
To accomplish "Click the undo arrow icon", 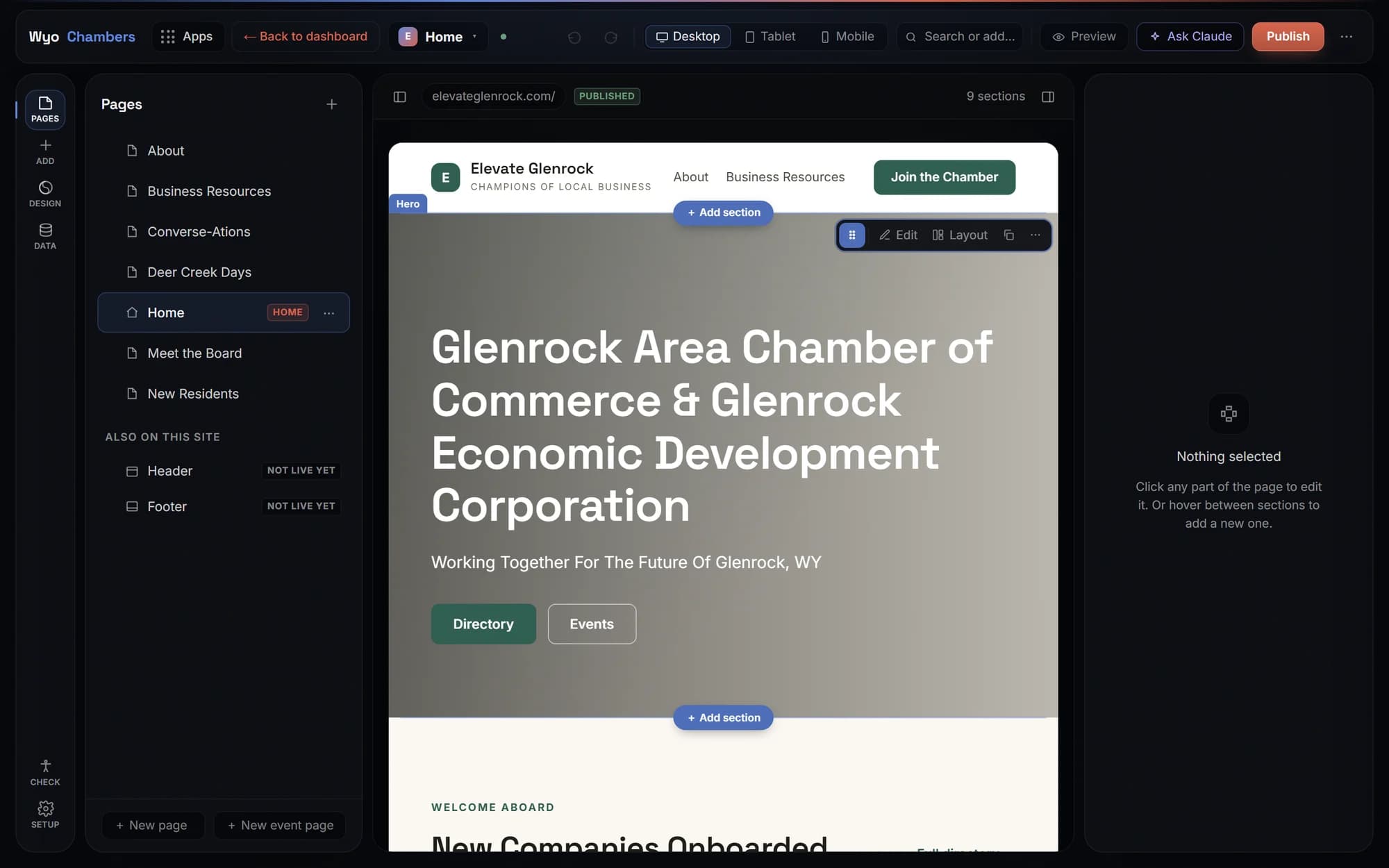I will (x=574, y=37).
